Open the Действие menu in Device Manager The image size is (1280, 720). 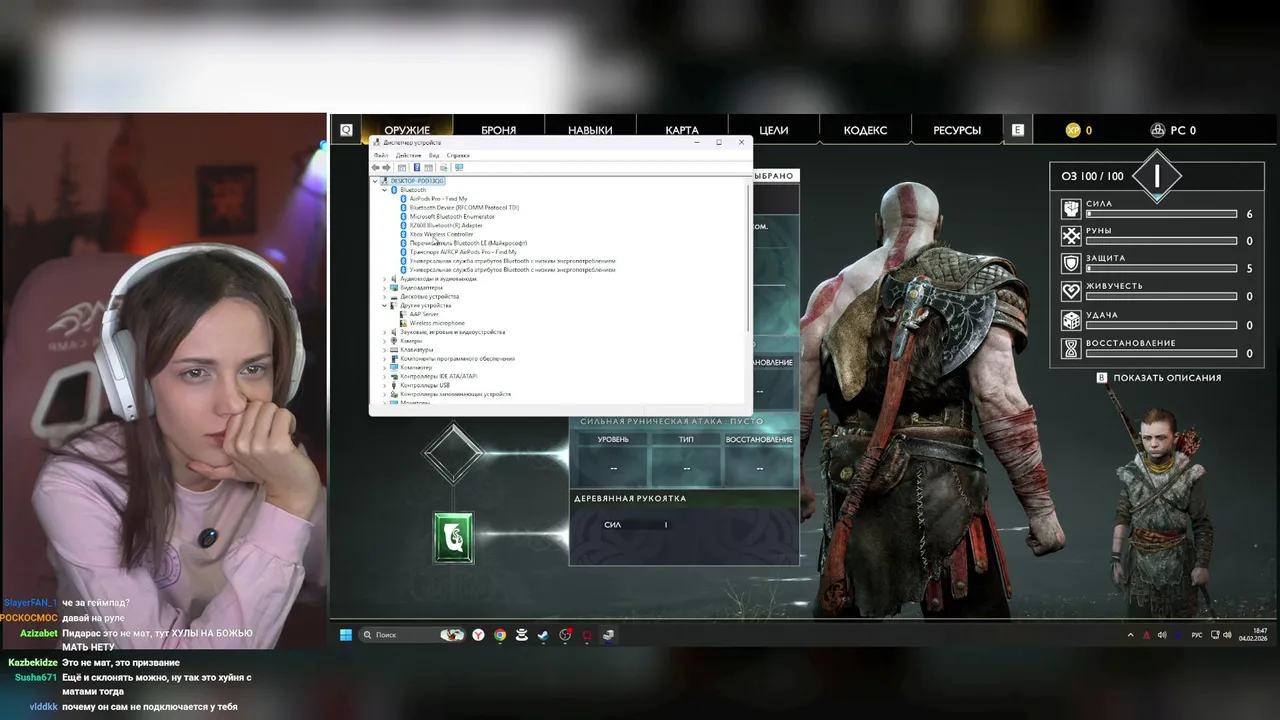(x=408, y=156)
